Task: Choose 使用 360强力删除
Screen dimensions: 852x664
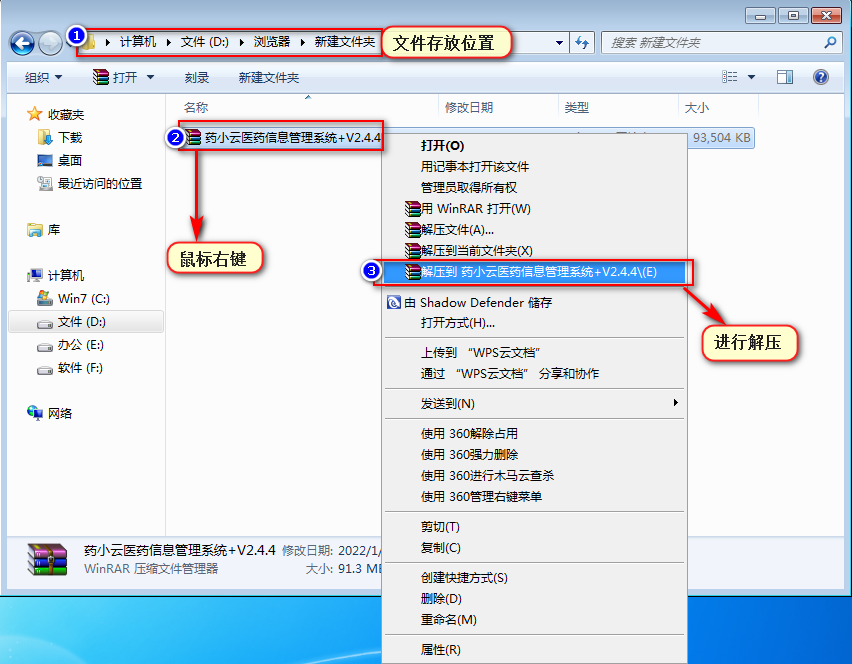Action: [x=469, y=454]
